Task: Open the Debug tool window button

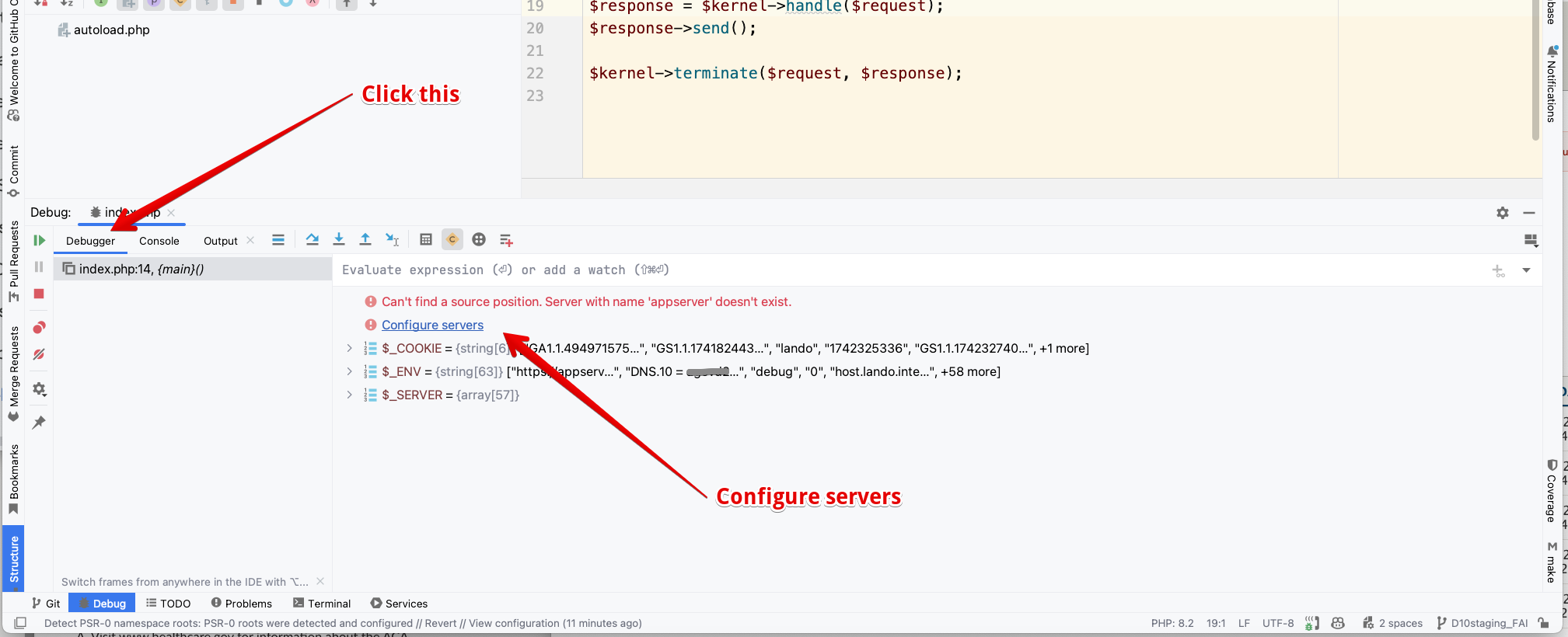Action: pos(102,604)
